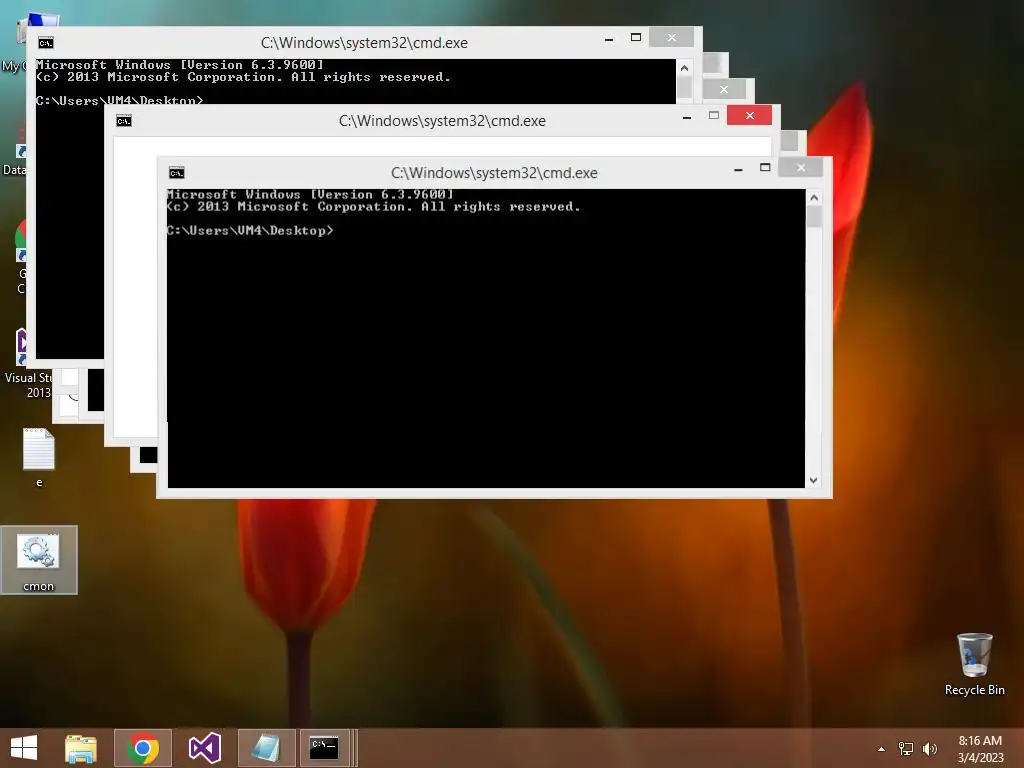
Task: Close the front cmd.exe window
Action: 801,168
